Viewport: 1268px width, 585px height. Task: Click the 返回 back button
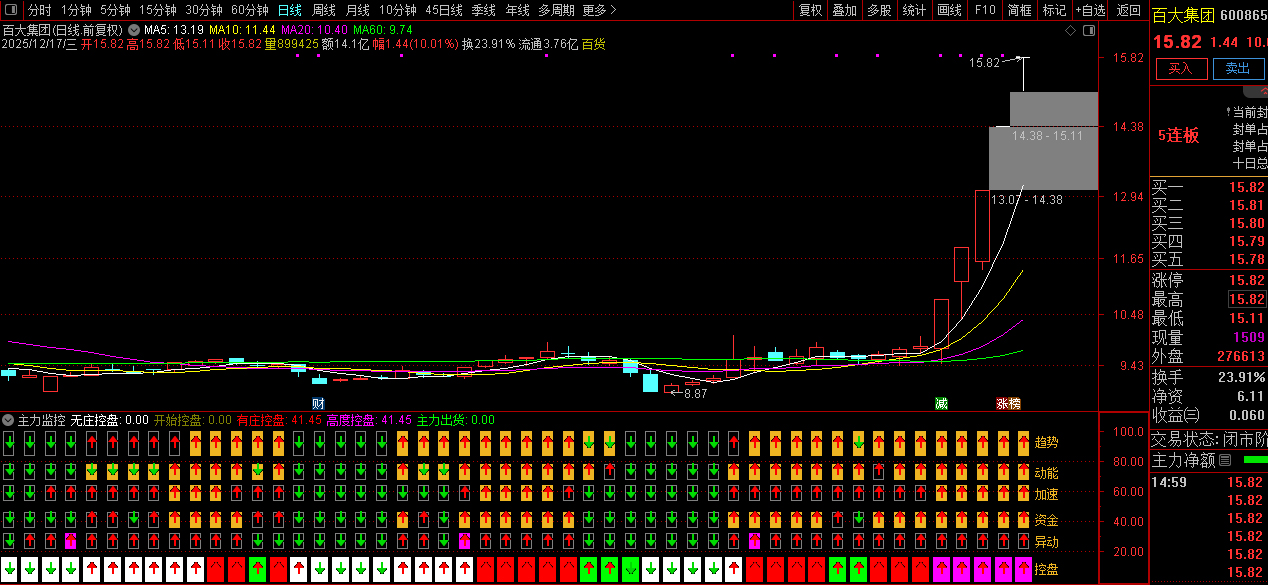tap(1128, 10)
